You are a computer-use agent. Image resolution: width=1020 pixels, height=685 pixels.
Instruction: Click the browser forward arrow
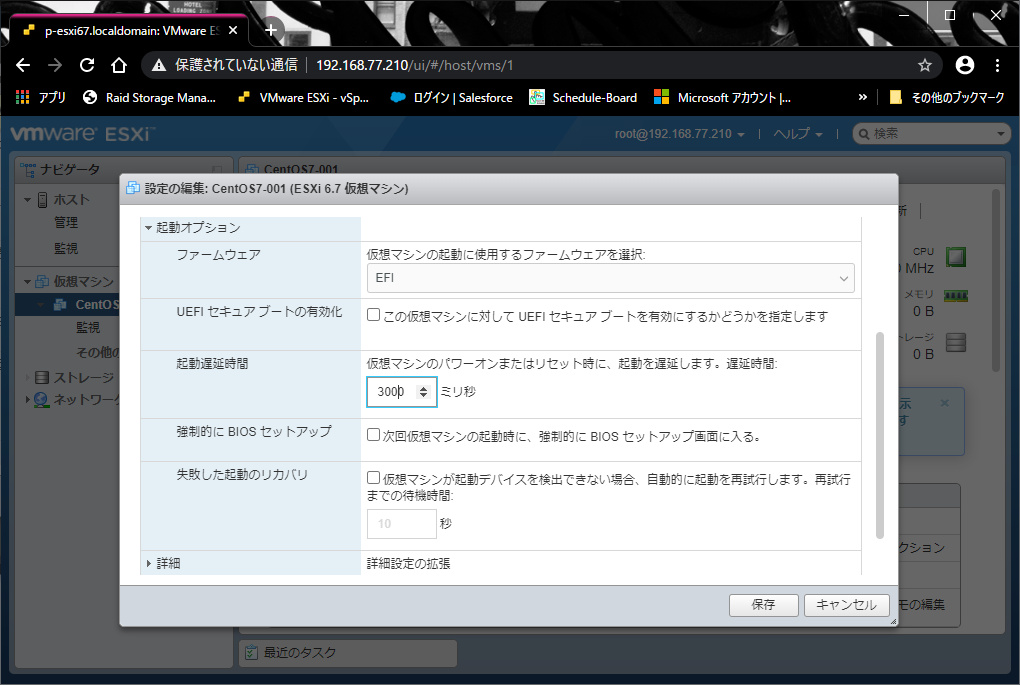55,65
